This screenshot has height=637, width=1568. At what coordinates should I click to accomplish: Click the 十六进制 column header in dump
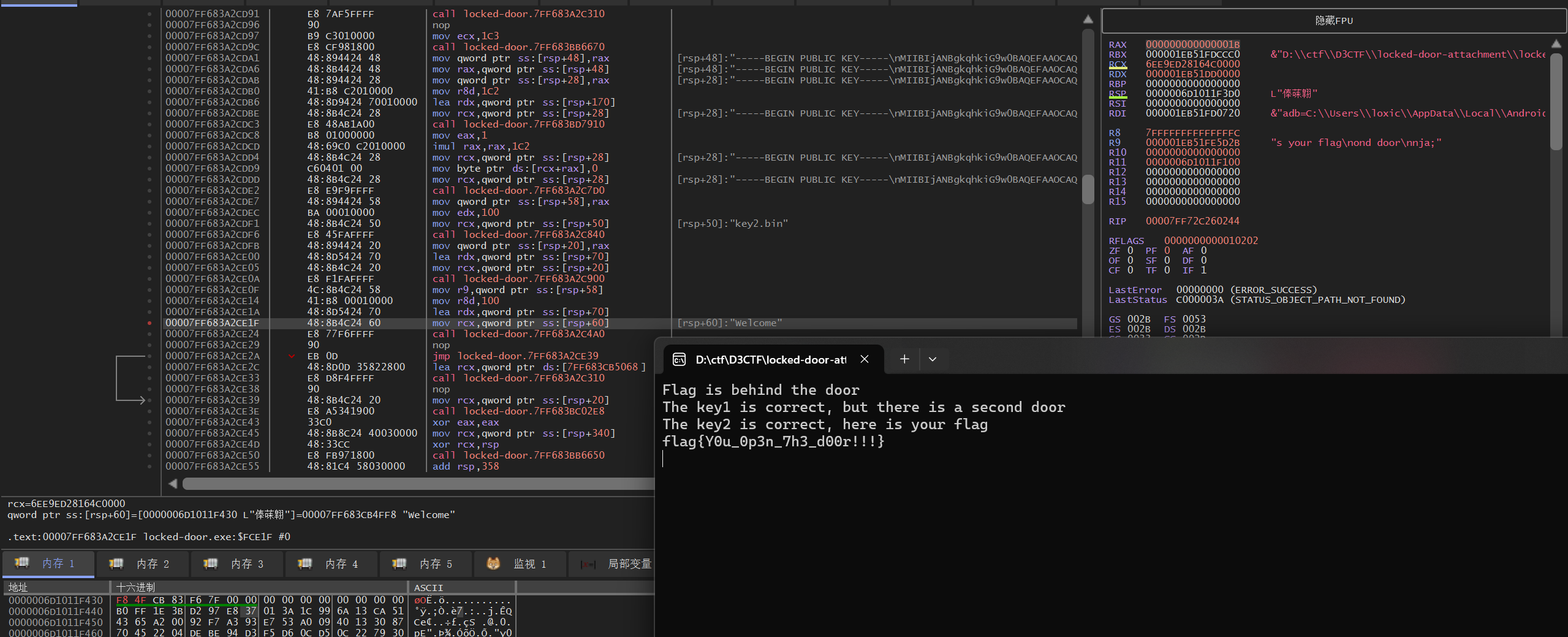coord(260,587)
